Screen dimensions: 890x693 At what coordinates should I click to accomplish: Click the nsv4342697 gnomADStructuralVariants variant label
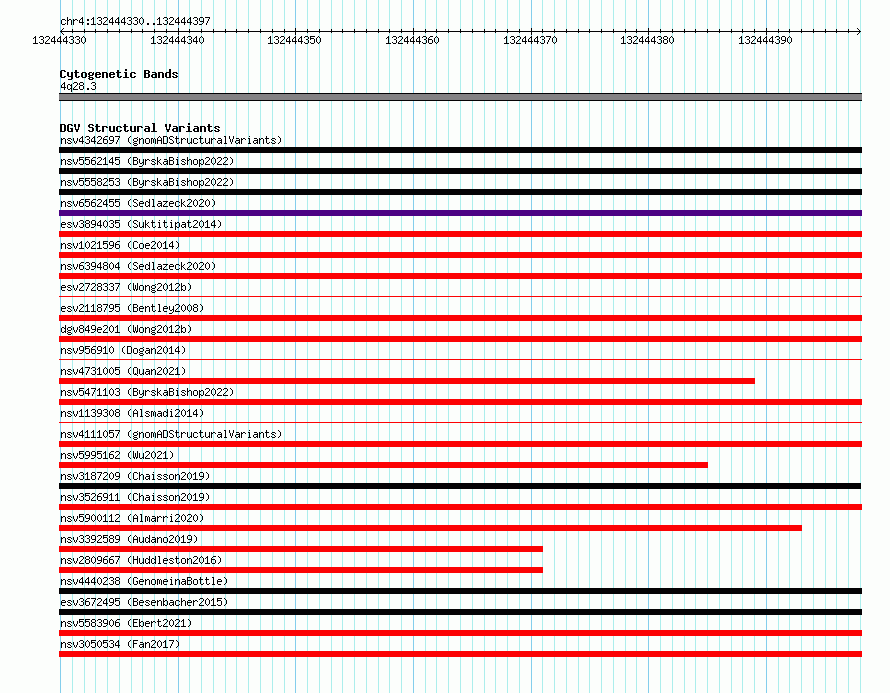(171, 140)
